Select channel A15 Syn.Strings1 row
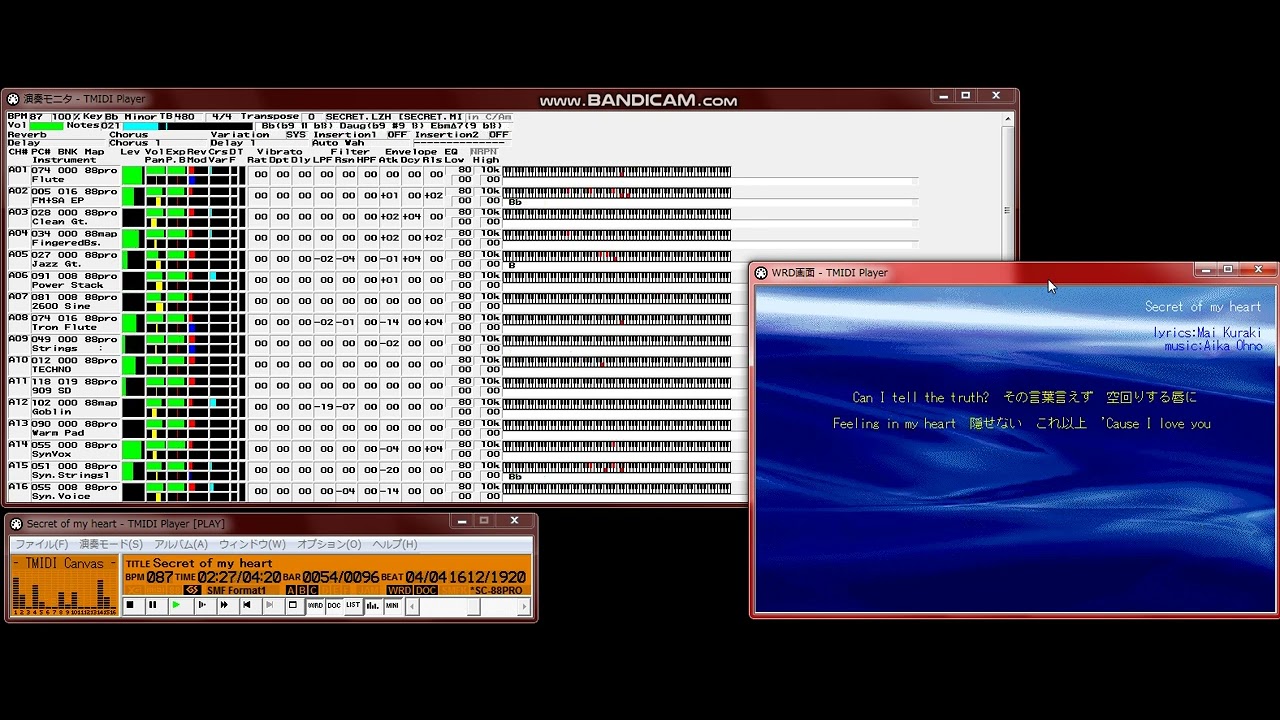Screen dimensions: 1280x720 click(x=369, y=470)
